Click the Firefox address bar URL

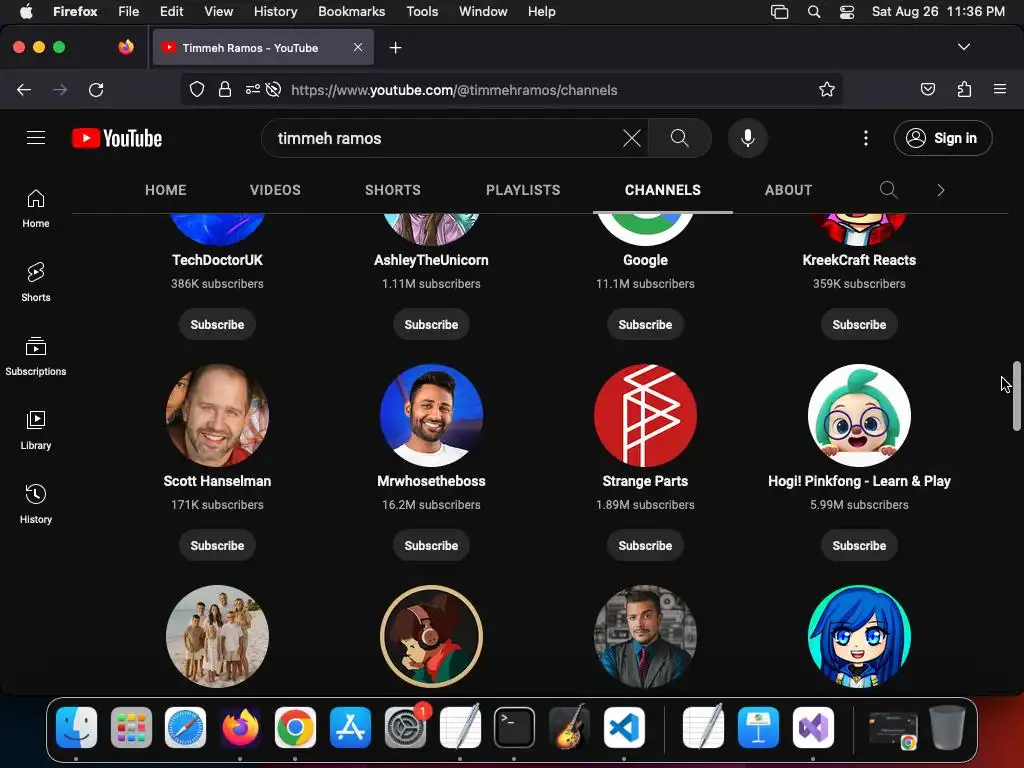click(454, 90)
